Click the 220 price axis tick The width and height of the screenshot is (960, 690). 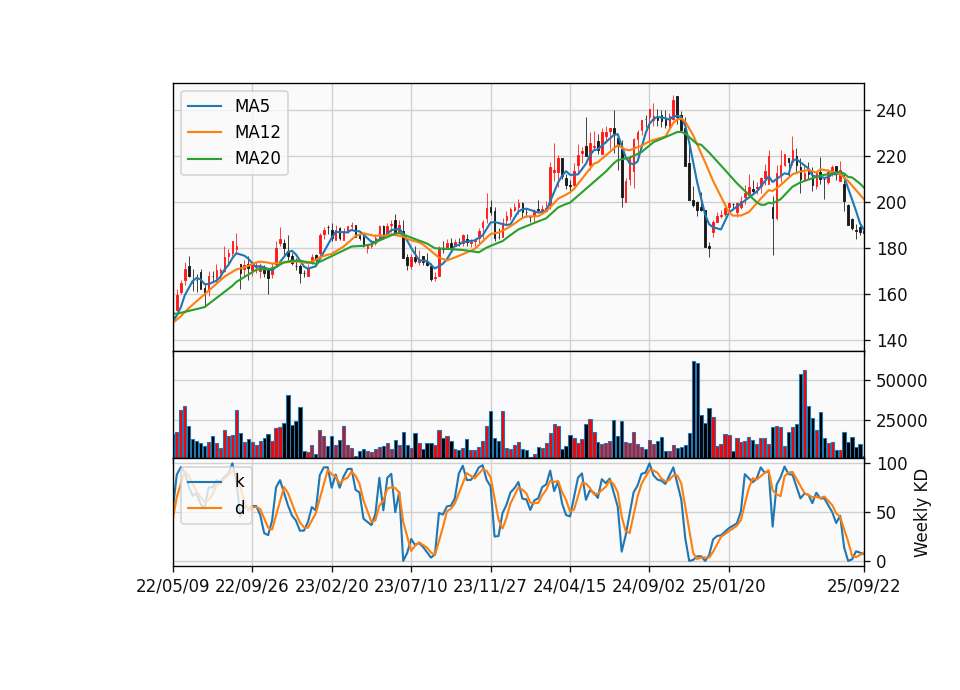pyautogui.click(x=891, y=157)
